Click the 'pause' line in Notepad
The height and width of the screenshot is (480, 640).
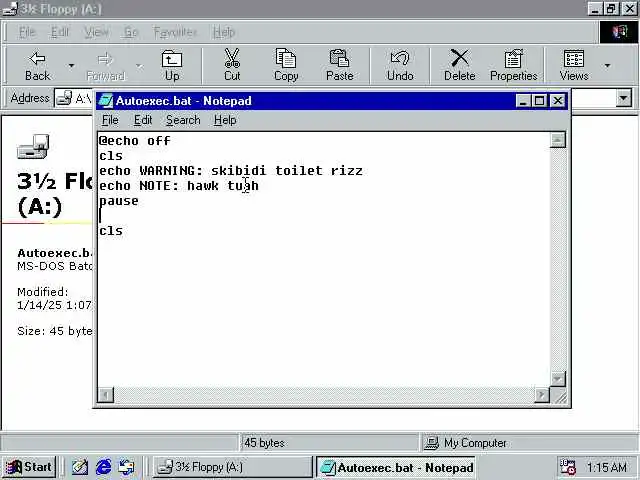click(x=119, y=201)
